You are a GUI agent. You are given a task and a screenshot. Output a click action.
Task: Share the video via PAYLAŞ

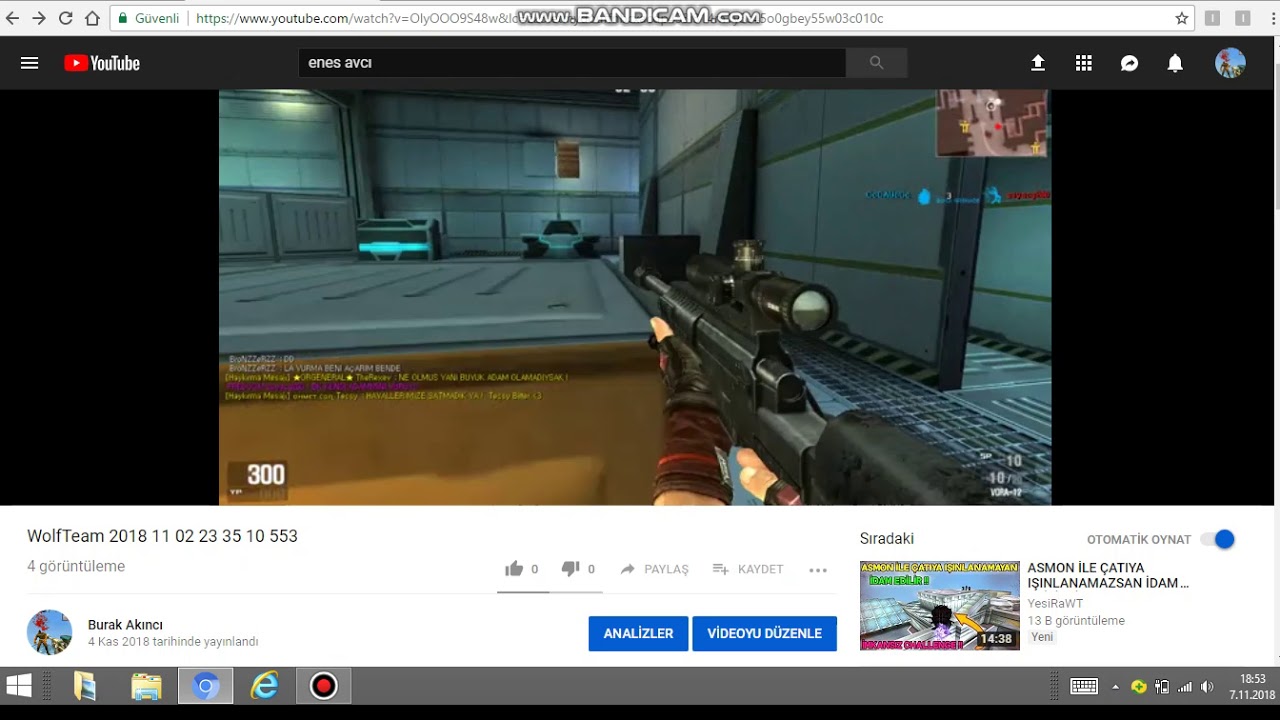click(654, 569)
